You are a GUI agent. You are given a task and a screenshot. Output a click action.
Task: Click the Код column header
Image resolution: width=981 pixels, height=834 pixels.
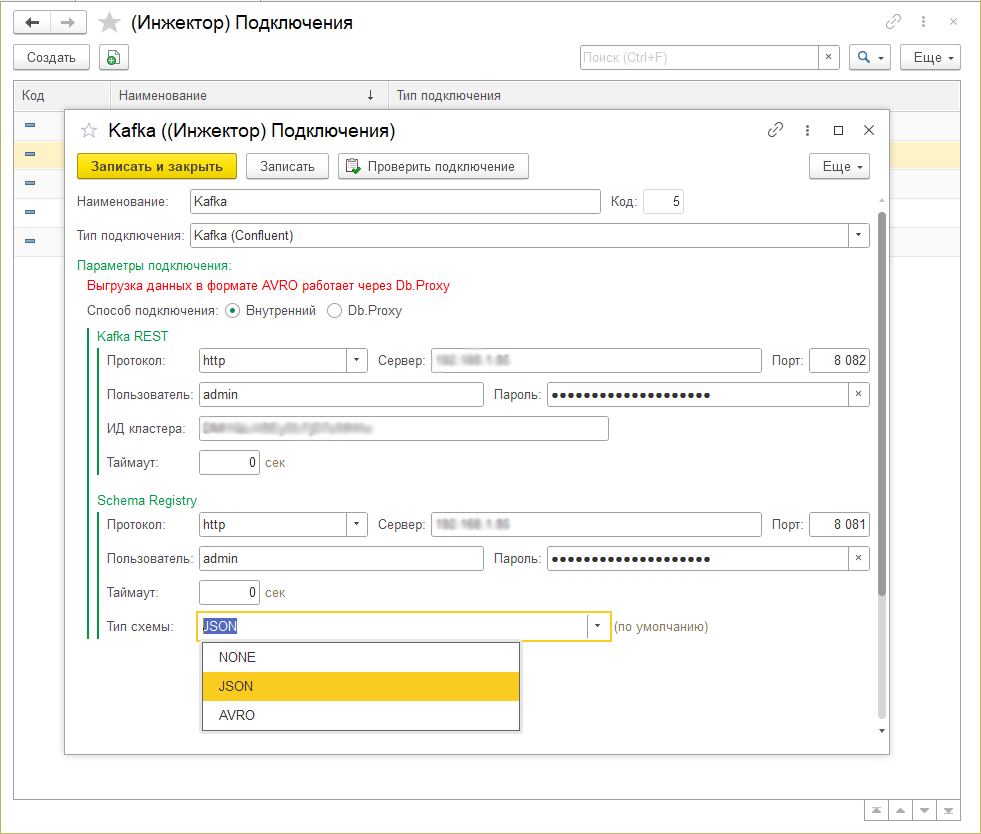(x=62, y=96)
